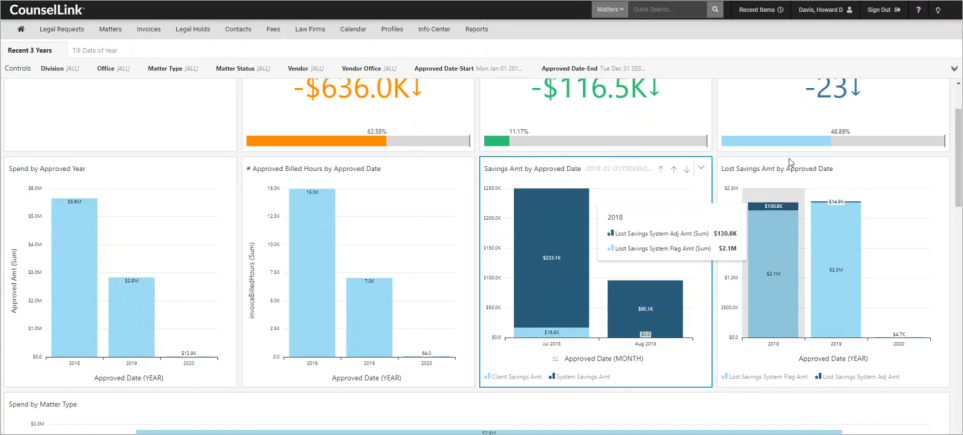
Task: Toggle Lost Savings System Flag Amt legend
Action: (x=765, y=376)
